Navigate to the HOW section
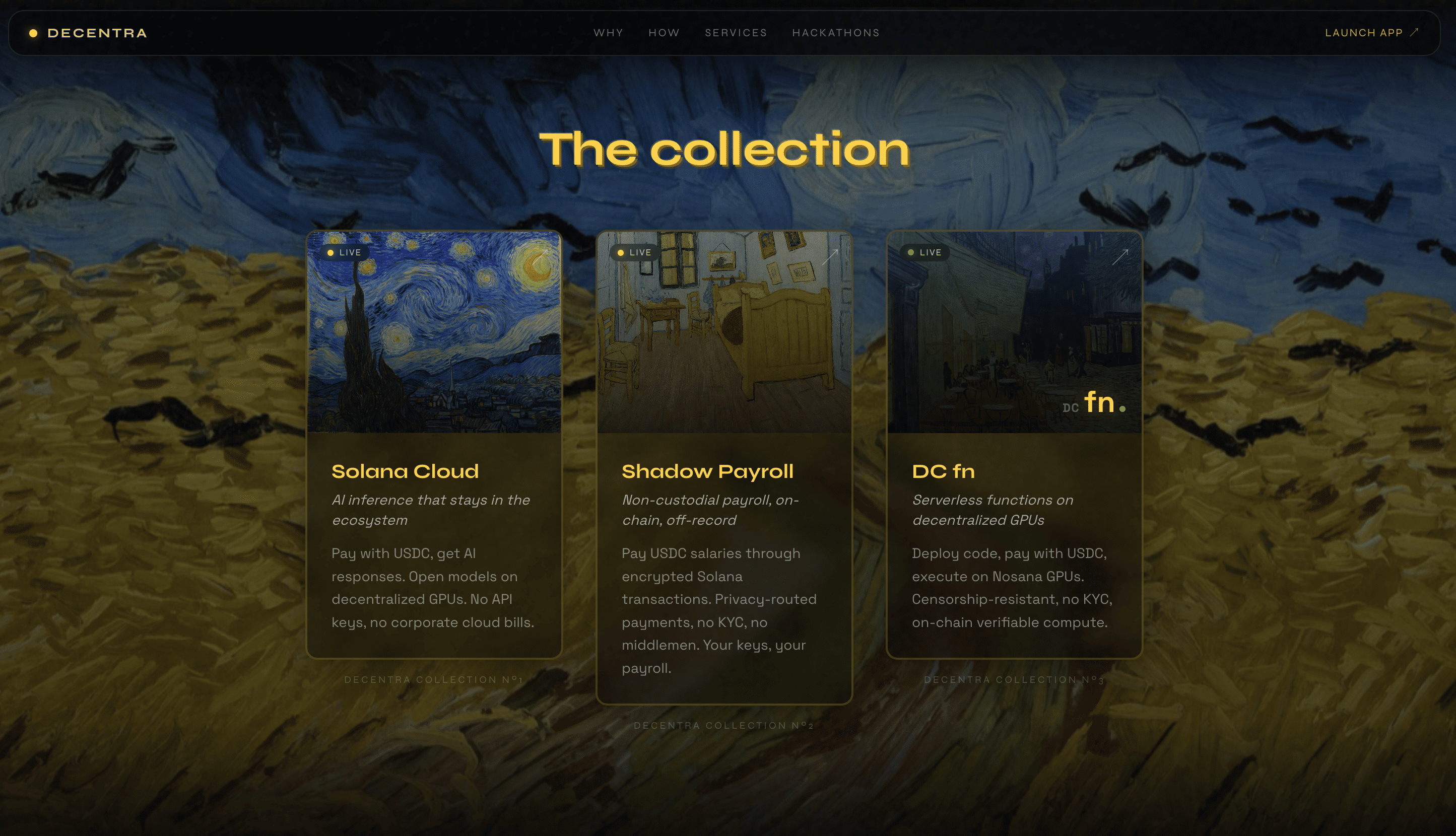 pyautogui.click(x=664, y=33)
